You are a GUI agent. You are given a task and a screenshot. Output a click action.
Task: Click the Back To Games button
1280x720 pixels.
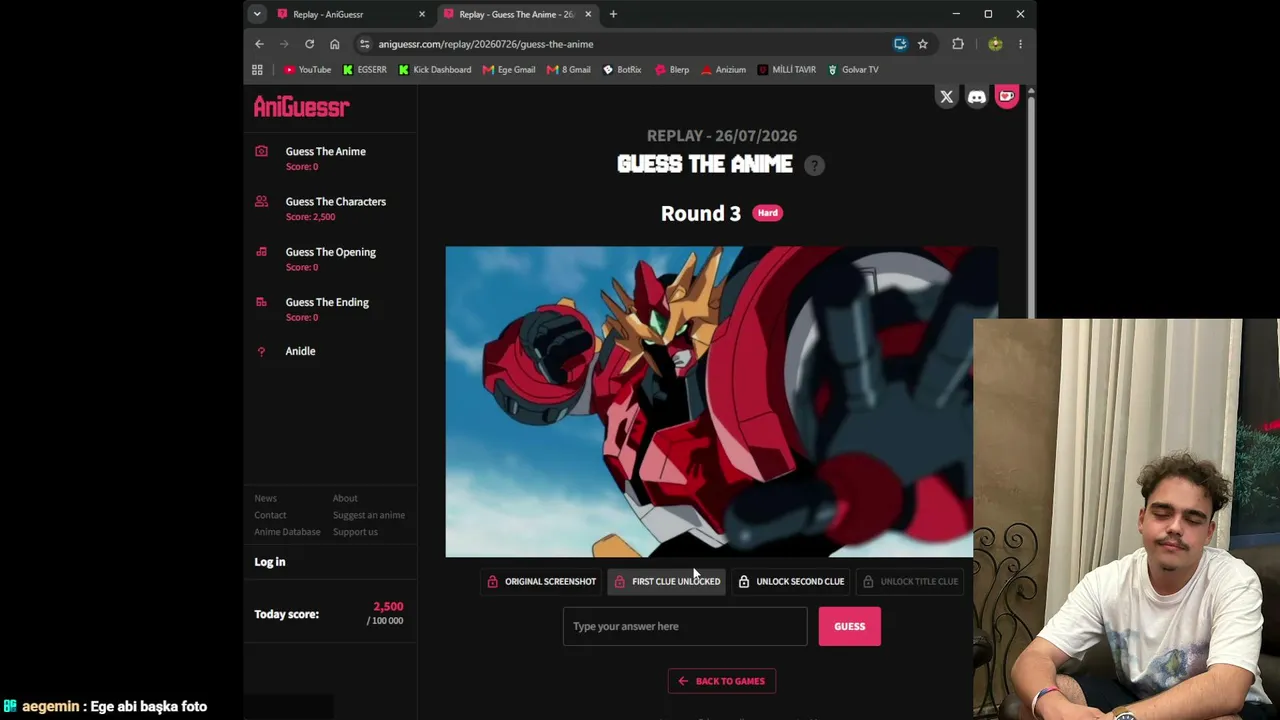tap(722, 681)
